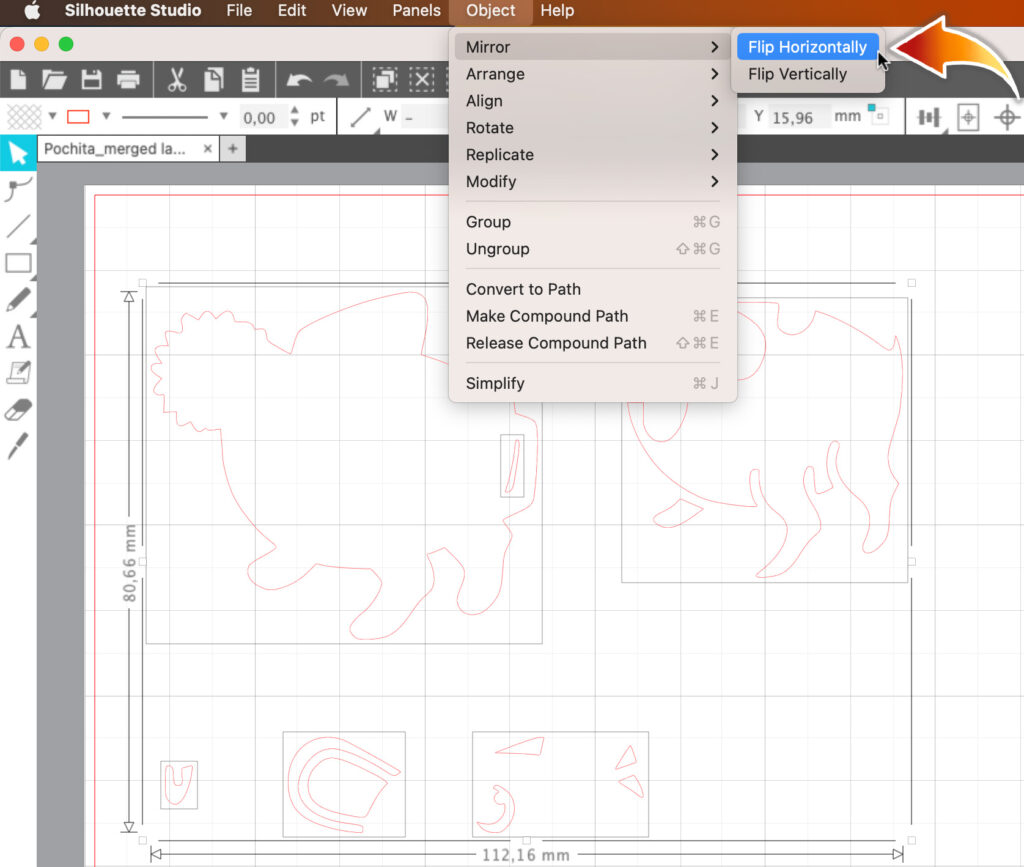
Task: Close the Pochita_merged document tab
Action: (x=206, y=148)
